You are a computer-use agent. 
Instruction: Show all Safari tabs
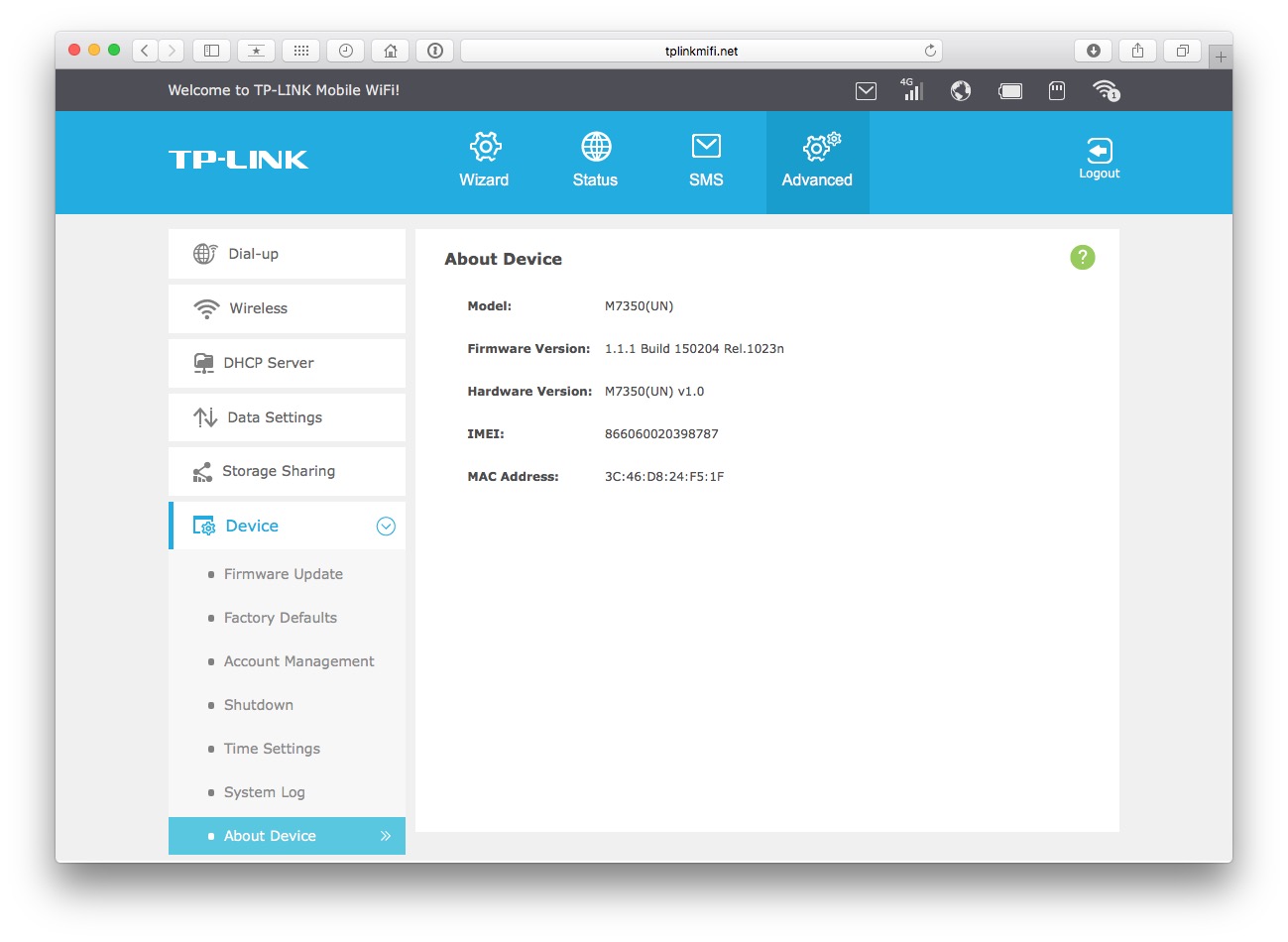pos(1182,51)
